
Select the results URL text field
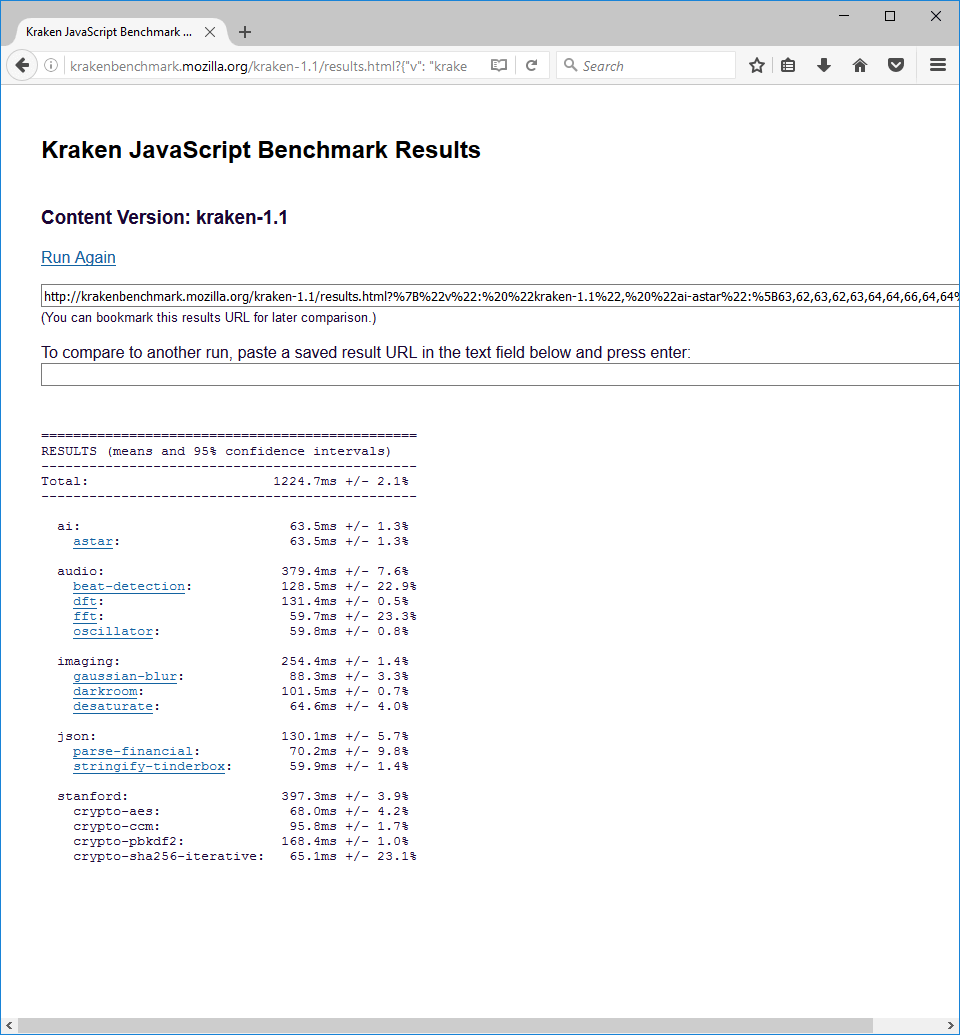pos(500,296)
